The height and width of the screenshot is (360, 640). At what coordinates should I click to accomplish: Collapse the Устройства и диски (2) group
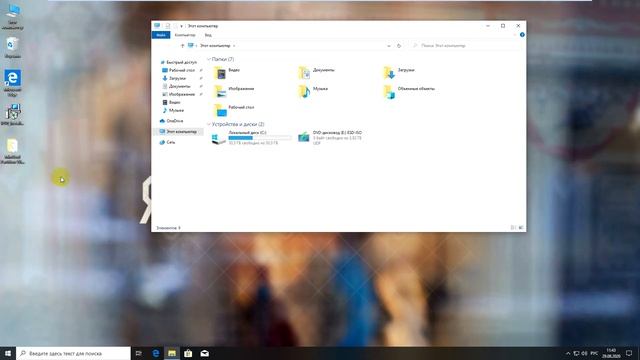click(209, 124)
